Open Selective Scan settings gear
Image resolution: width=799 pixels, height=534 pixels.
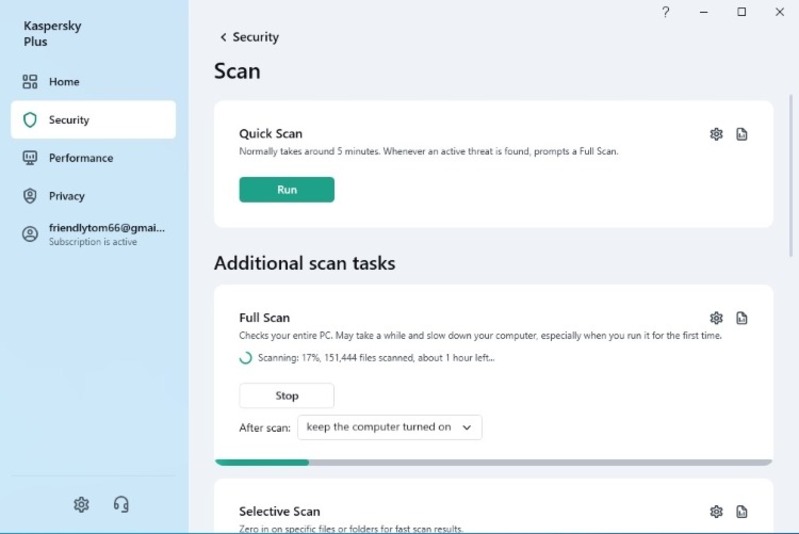coord(716,512)
